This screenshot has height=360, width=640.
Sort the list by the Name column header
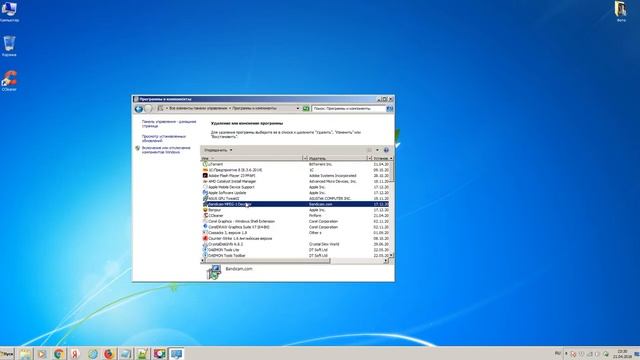point(251,158)
